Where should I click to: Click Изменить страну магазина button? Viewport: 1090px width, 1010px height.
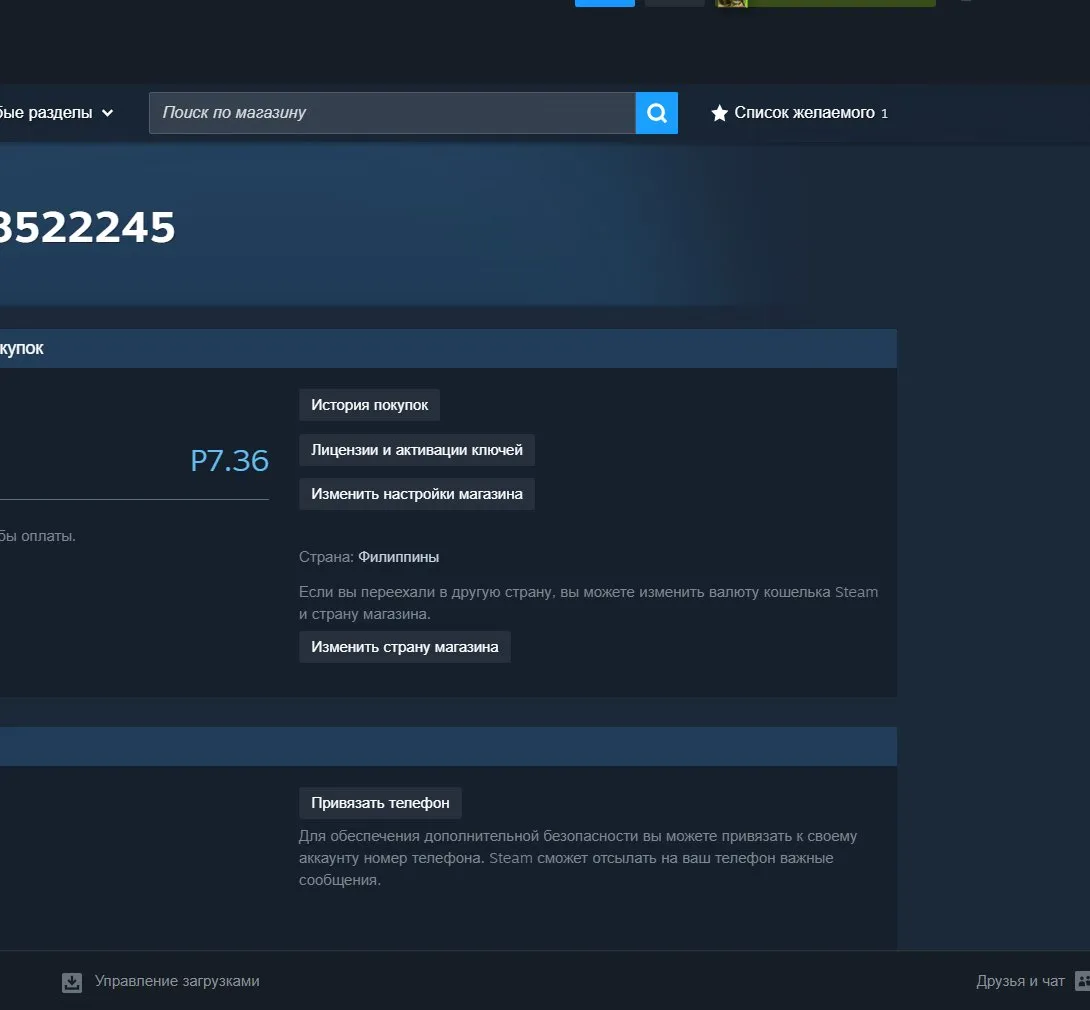pyautogui.click(x=405, y=646)
